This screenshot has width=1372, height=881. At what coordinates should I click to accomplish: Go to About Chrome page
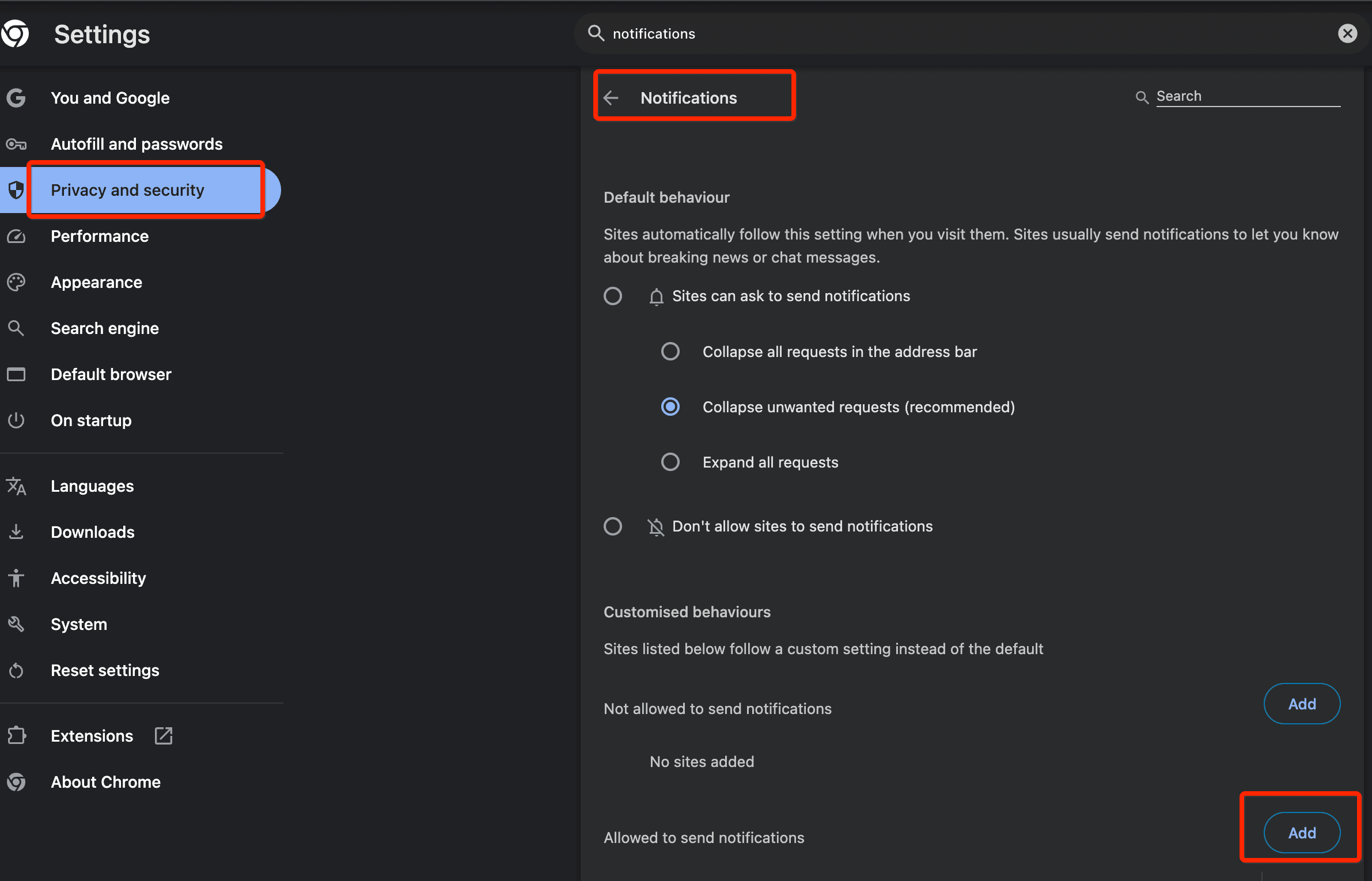[x=105, y=782]
